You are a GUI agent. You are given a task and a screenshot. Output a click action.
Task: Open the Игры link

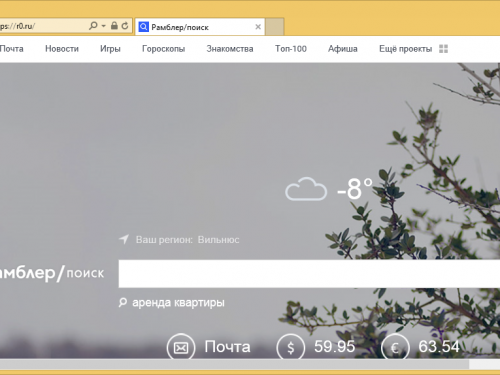point(110,49)
